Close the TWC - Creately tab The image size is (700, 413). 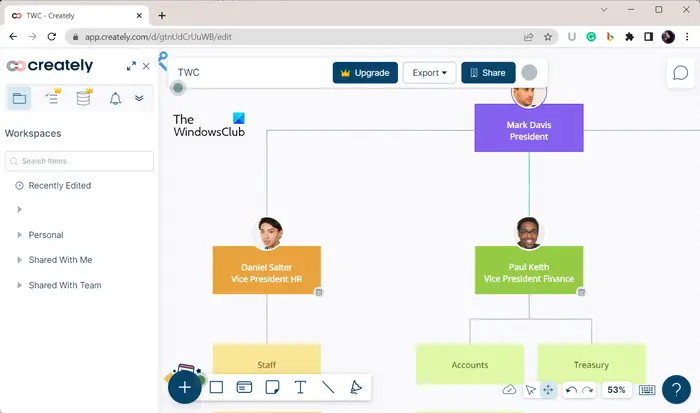tap(139, 16)
